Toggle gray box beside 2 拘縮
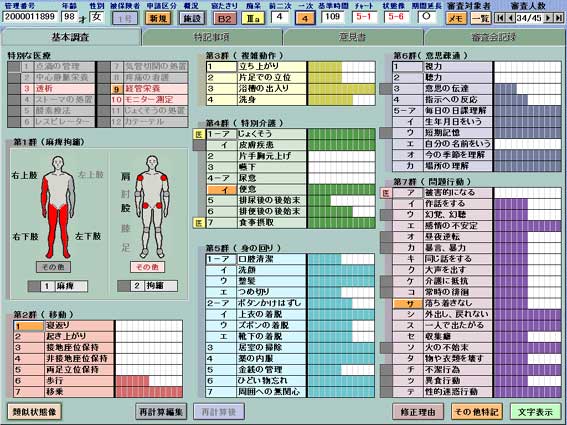This screenshot has width=567, height=425. pyautogui.click(x=123, y=286)
